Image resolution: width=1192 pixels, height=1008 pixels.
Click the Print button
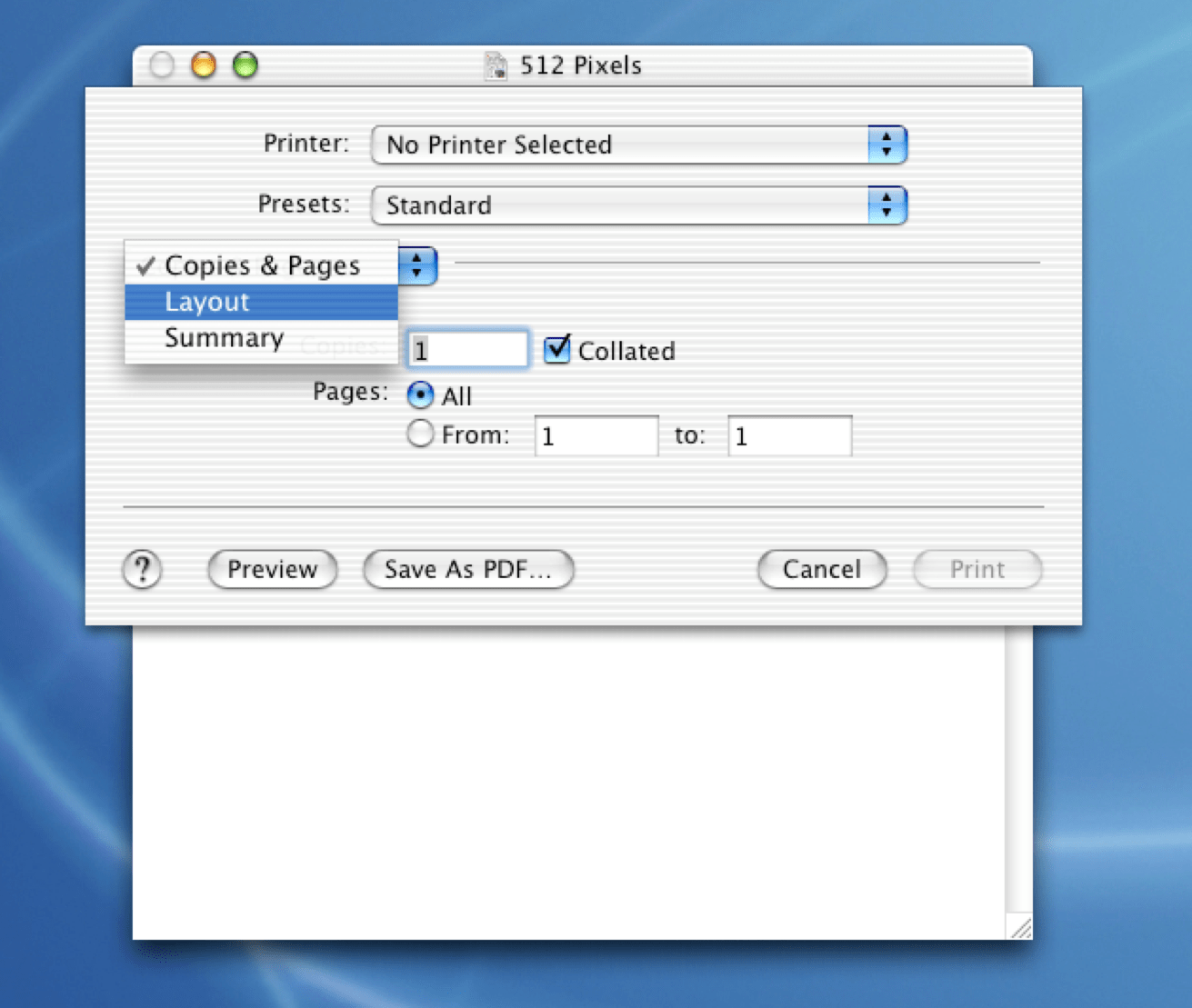977,569
